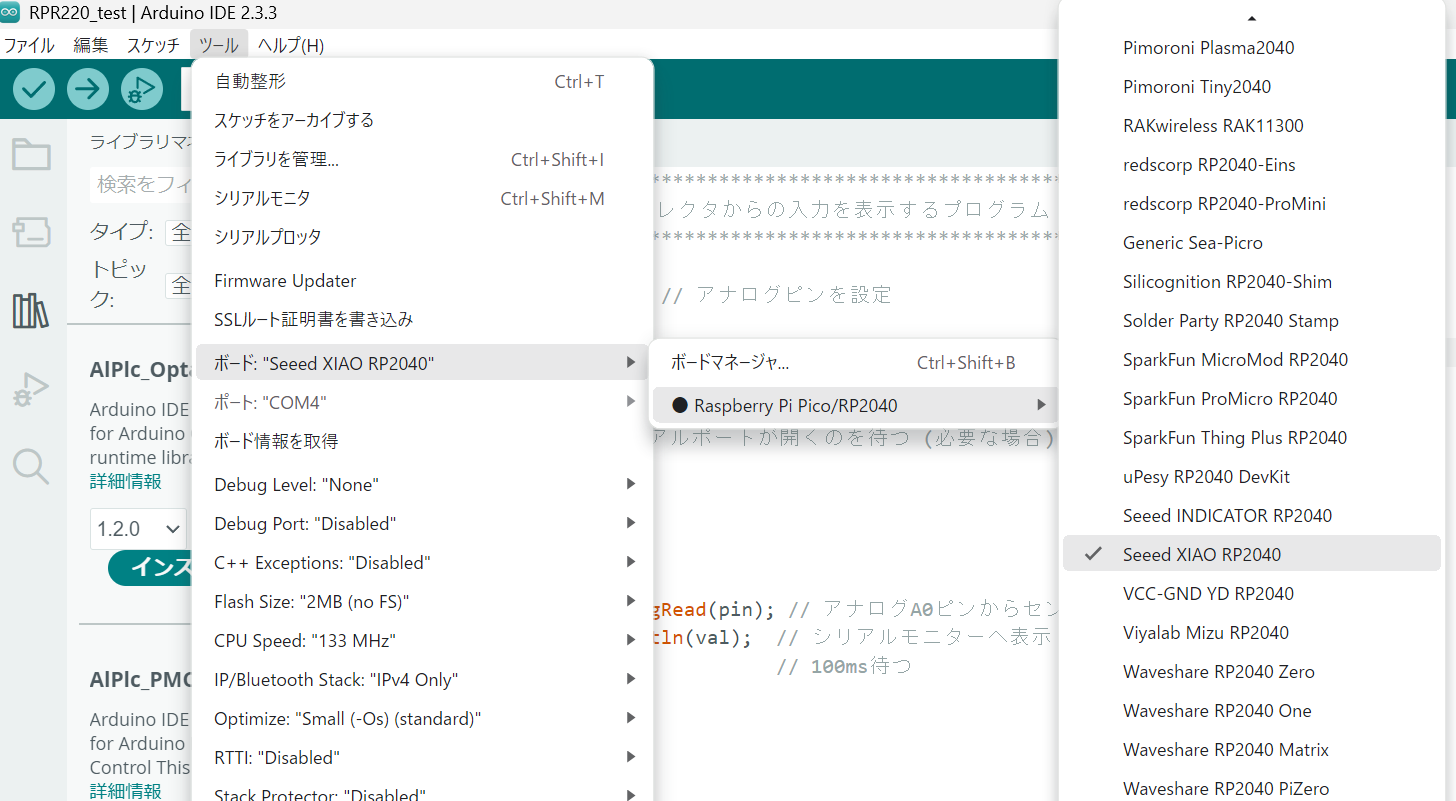
Task: Select the SparkFun Thing Plus RP2040 board
Action: (1252, 437)
